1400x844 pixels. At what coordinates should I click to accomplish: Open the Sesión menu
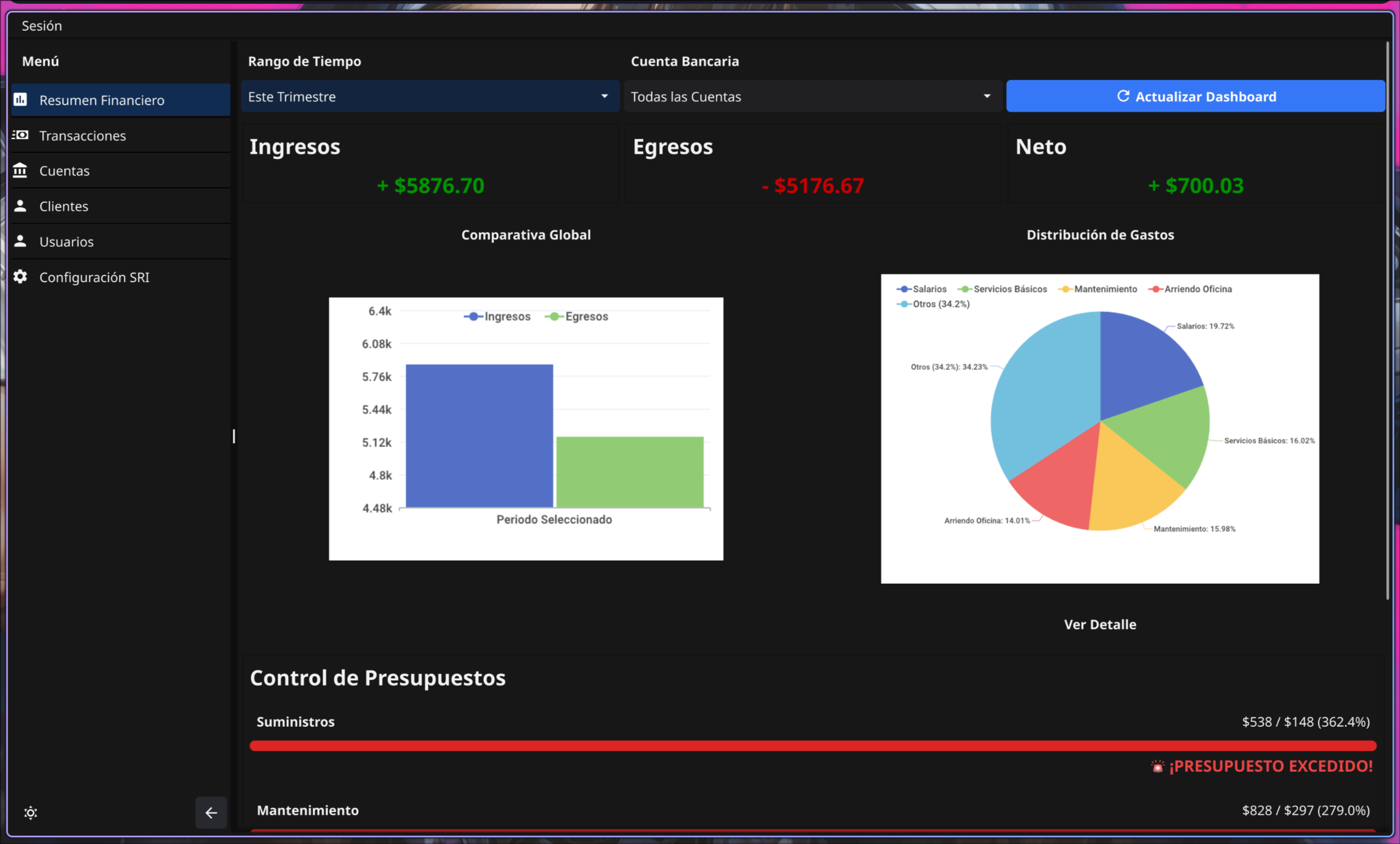[42, 25]
